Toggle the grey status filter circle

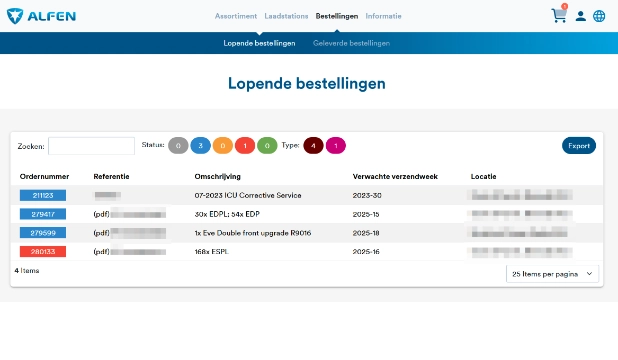tap(178, 146)
